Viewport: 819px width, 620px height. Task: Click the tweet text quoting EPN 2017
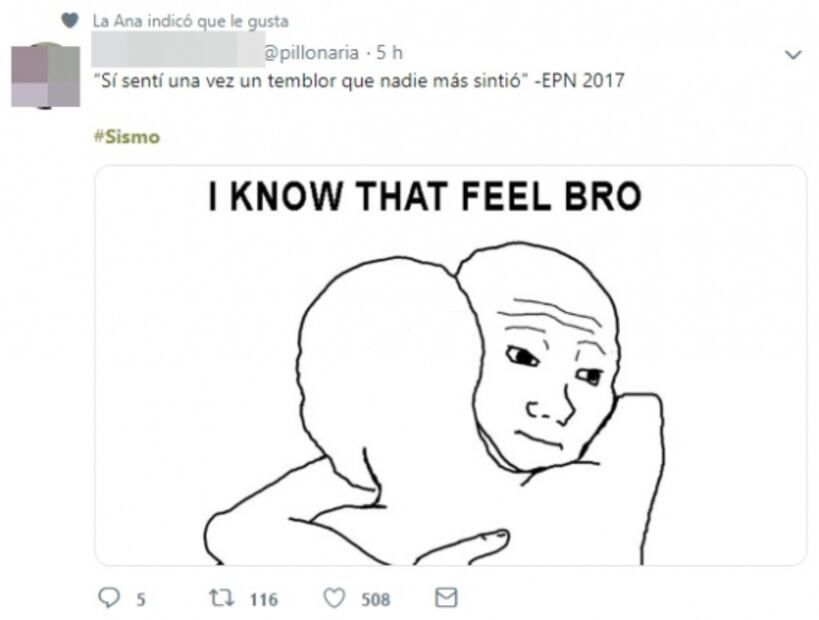(x=359, y=81)
